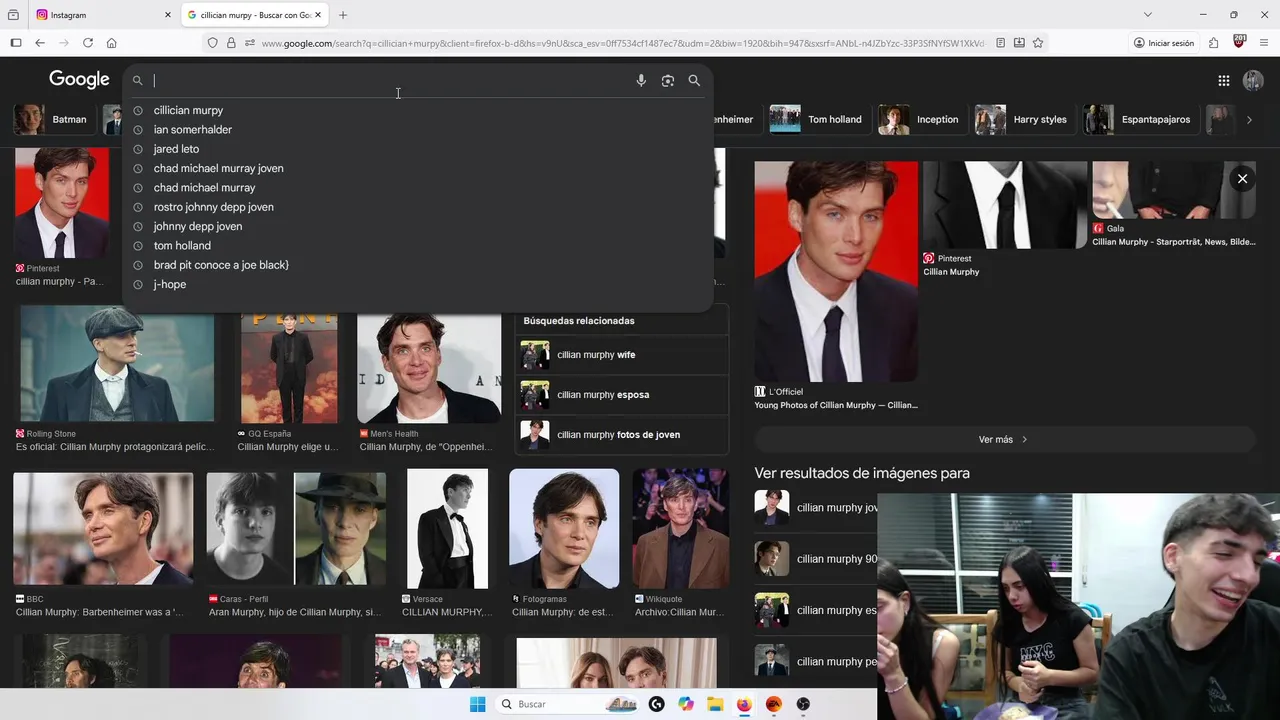Open GQ España image result
This screenshot has width=1280, height=720.
pyautogui.click(x=289, y=367)
